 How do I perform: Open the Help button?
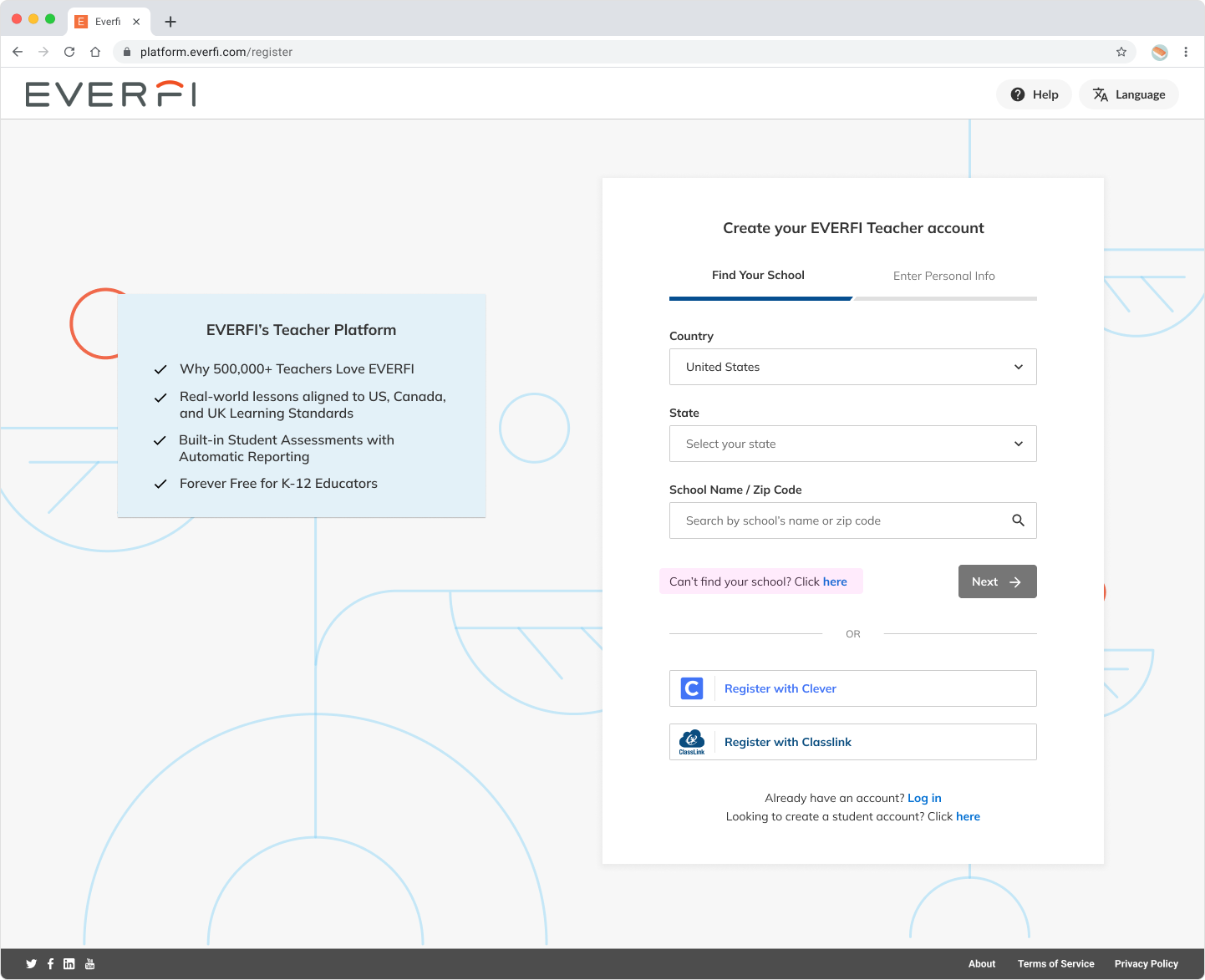pyautogui.click(x=1034, y=94)
